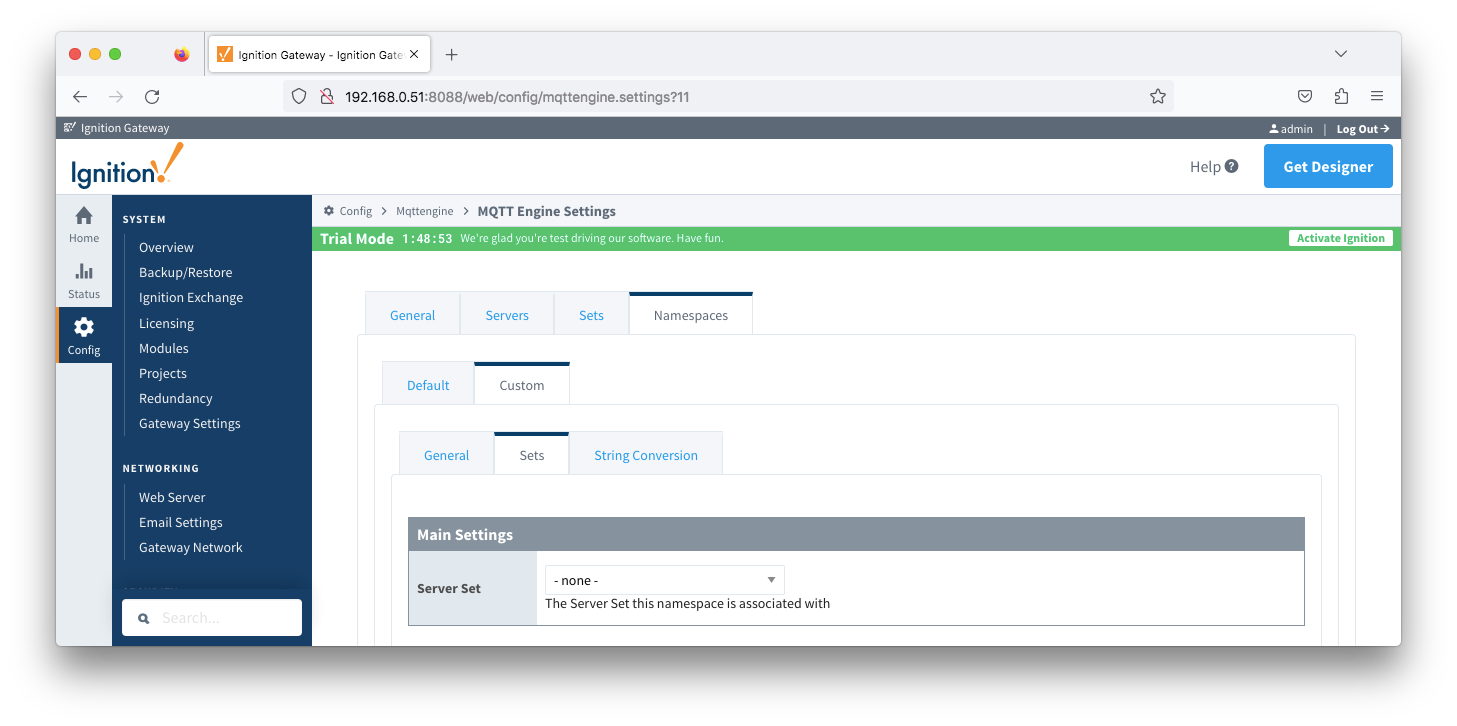Open the inner General tab under Custom

click(x=446, y=455)
